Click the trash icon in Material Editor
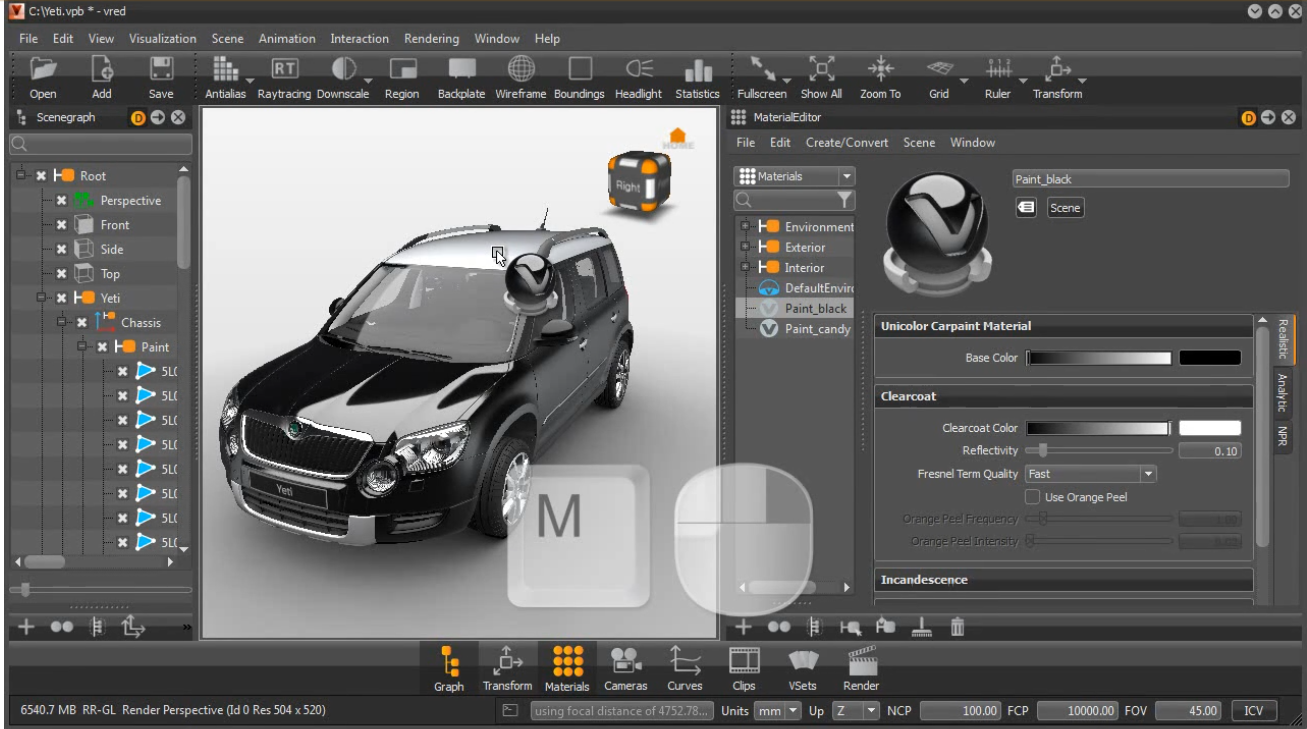1307x729 pixels. point(957,627)
